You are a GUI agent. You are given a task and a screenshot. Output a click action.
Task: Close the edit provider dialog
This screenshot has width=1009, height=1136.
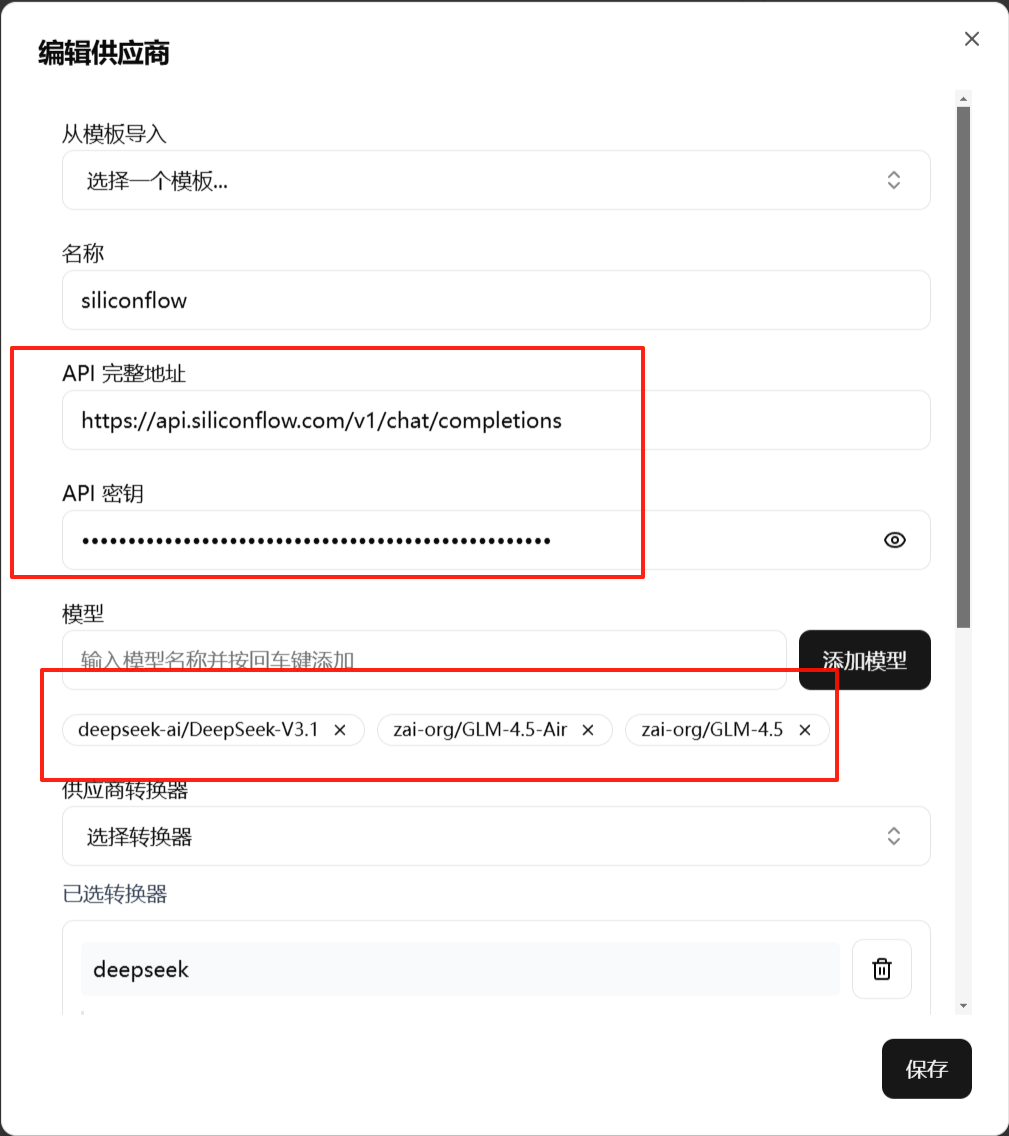tap(971, 39)
